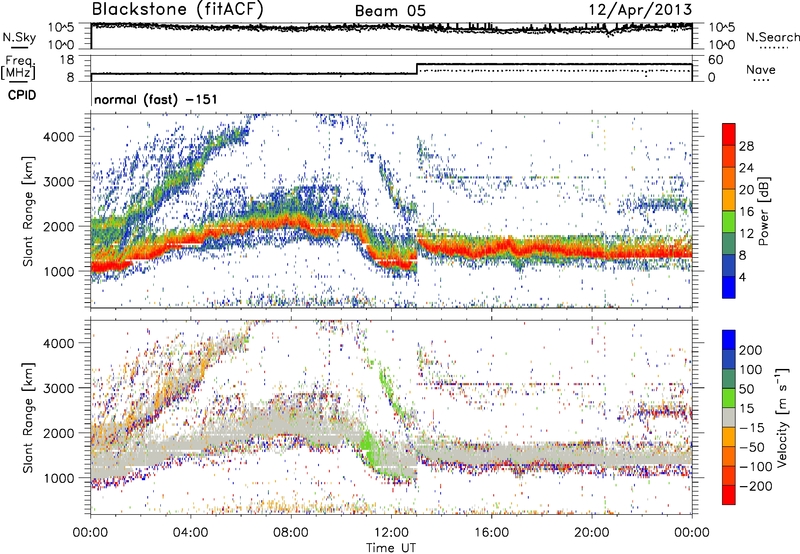Pick the light green 15–50 velocity colorbar segment
The image size is (800, 554).
[729, 398]
